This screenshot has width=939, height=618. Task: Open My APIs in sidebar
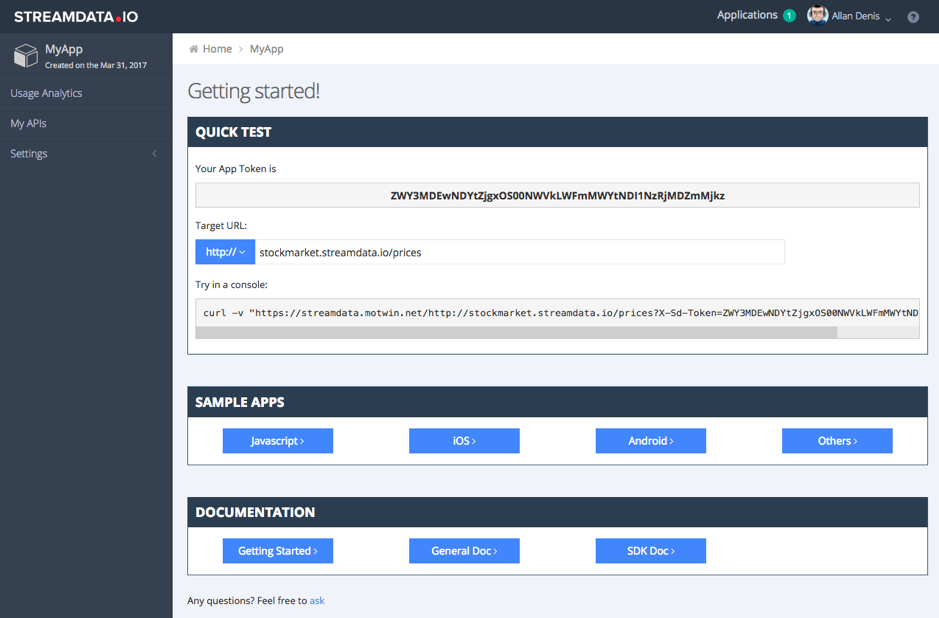pos(28,123)
